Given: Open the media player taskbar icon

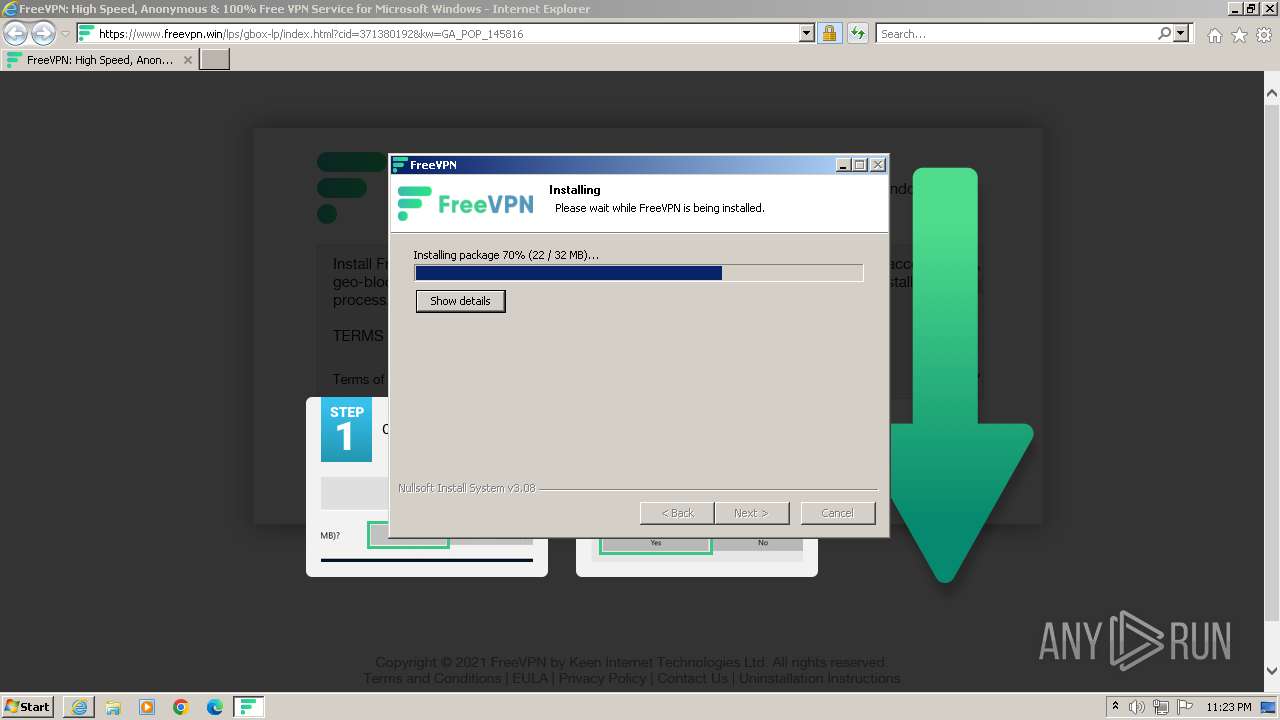Looking at the screenshot, I should click(x=147, y=707).
